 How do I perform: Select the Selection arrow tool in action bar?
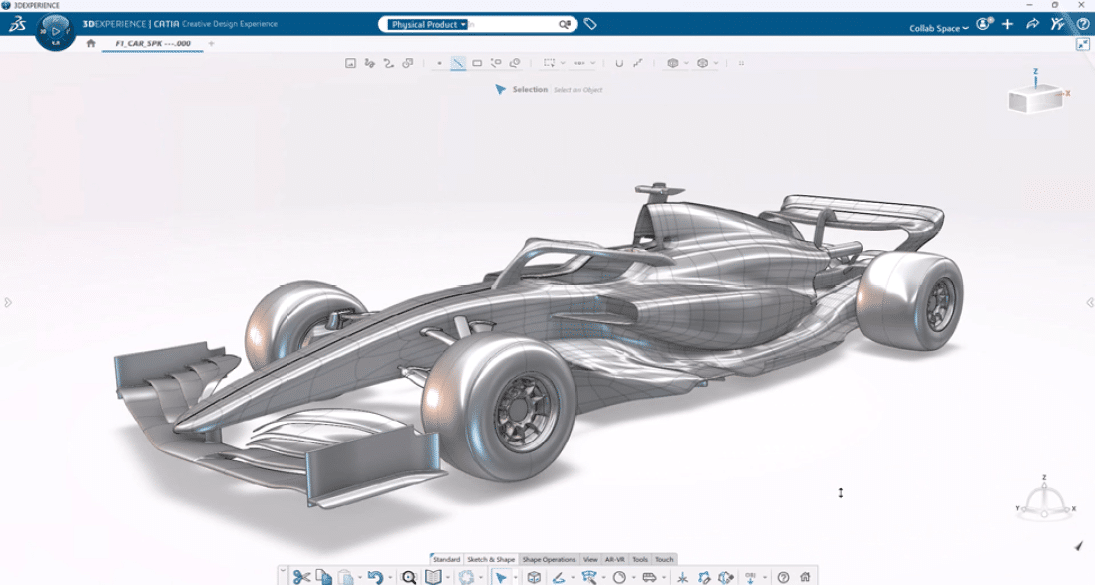coord(502,575)
